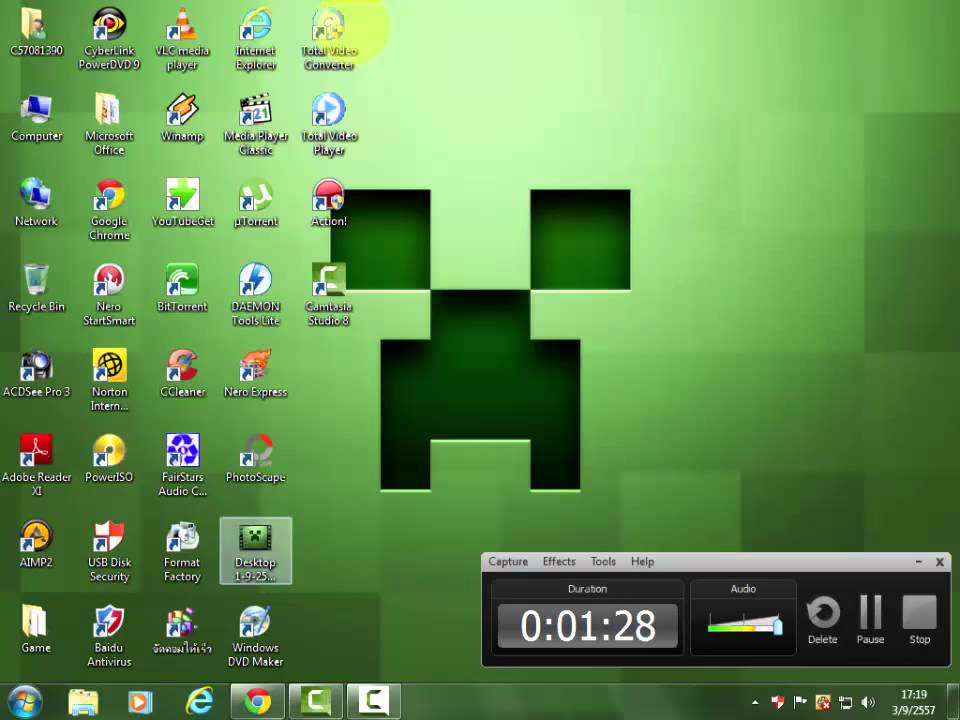Select the Thai-named shortcut beside Baidu Antivirus
The height and width of the screenshot is (720, 960).
[x=182, y=629]
